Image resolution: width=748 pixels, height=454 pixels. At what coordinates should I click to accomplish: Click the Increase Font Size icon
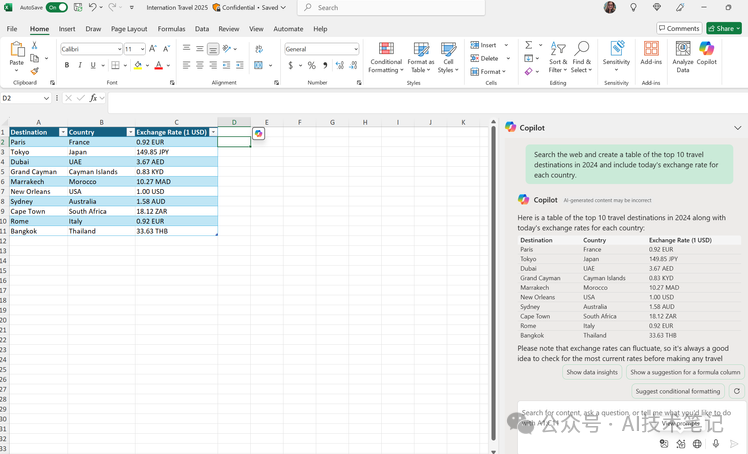tap(153, 49)
